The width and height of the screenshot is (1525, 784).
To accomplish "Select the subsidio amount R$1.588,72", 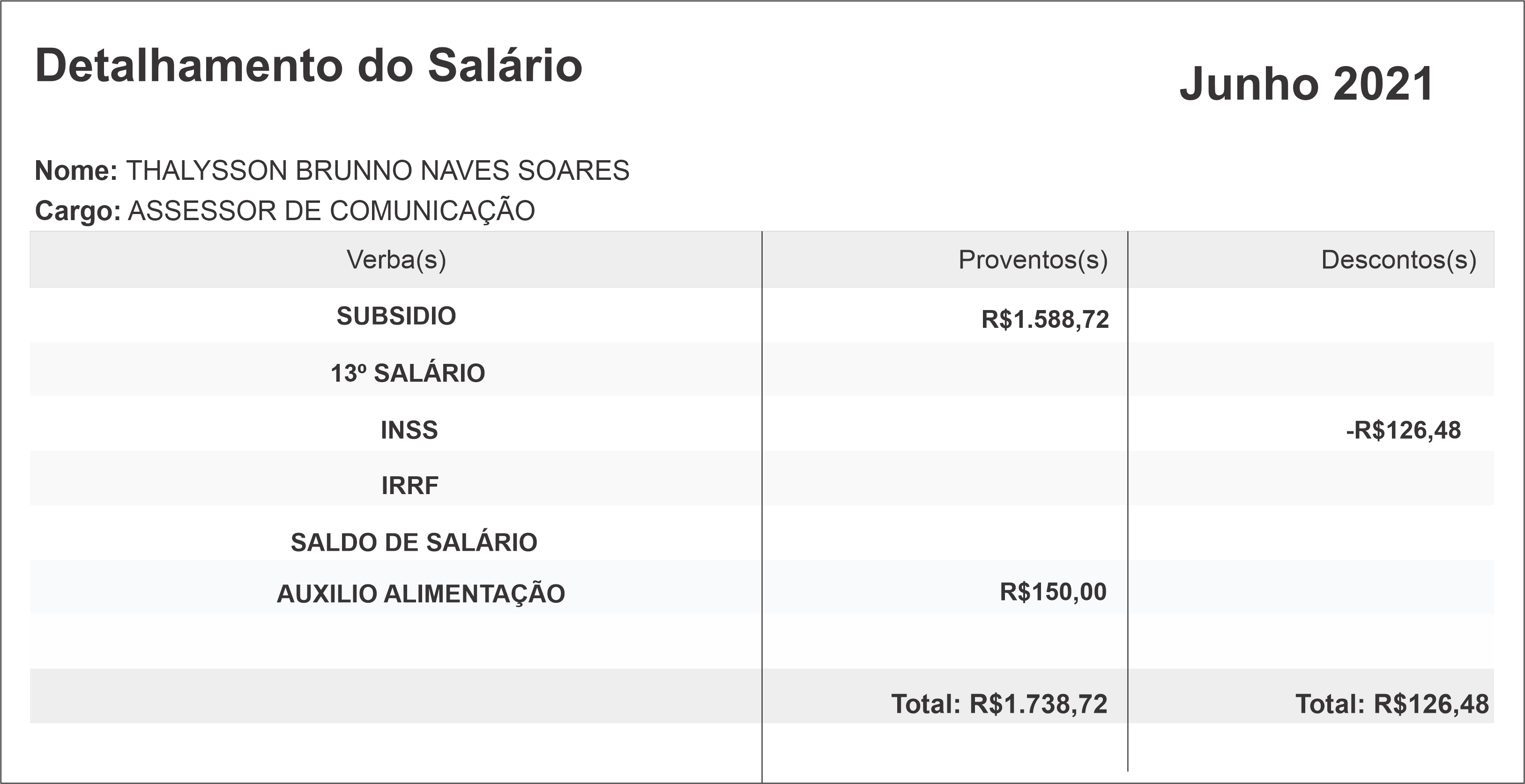I will (x=1045, y=319).
